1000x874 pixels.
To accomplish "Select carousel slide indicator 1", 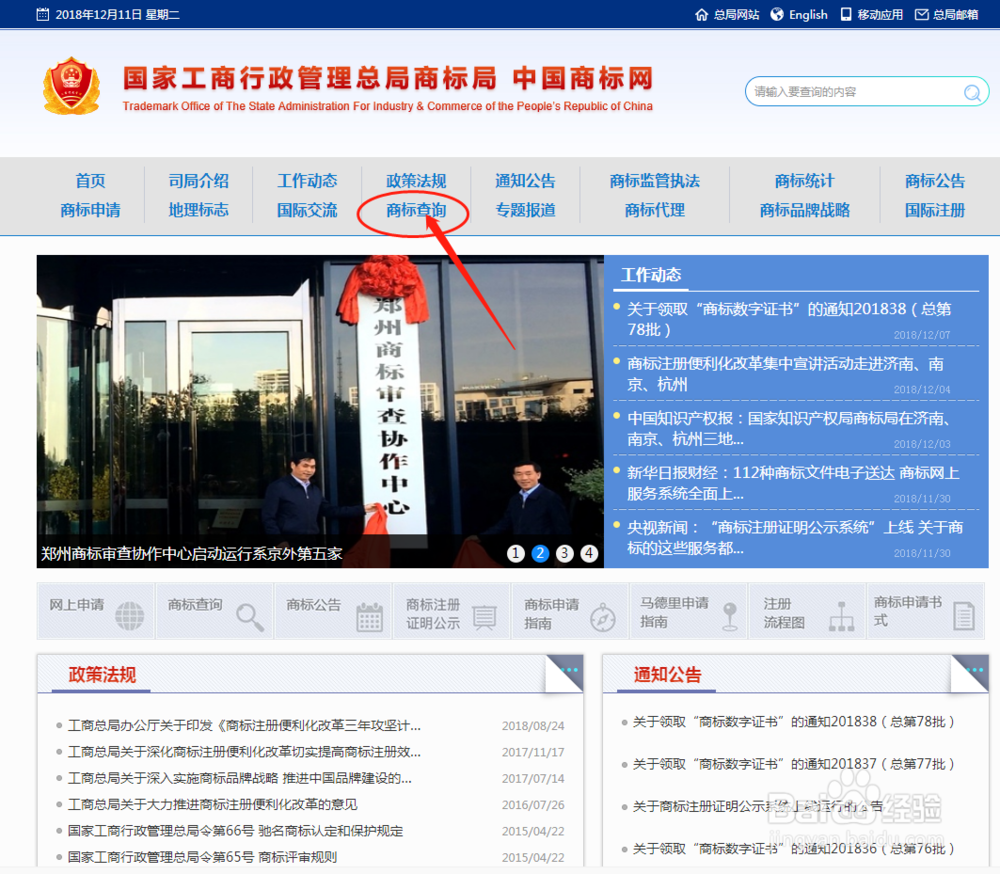I will pos(515,553).
